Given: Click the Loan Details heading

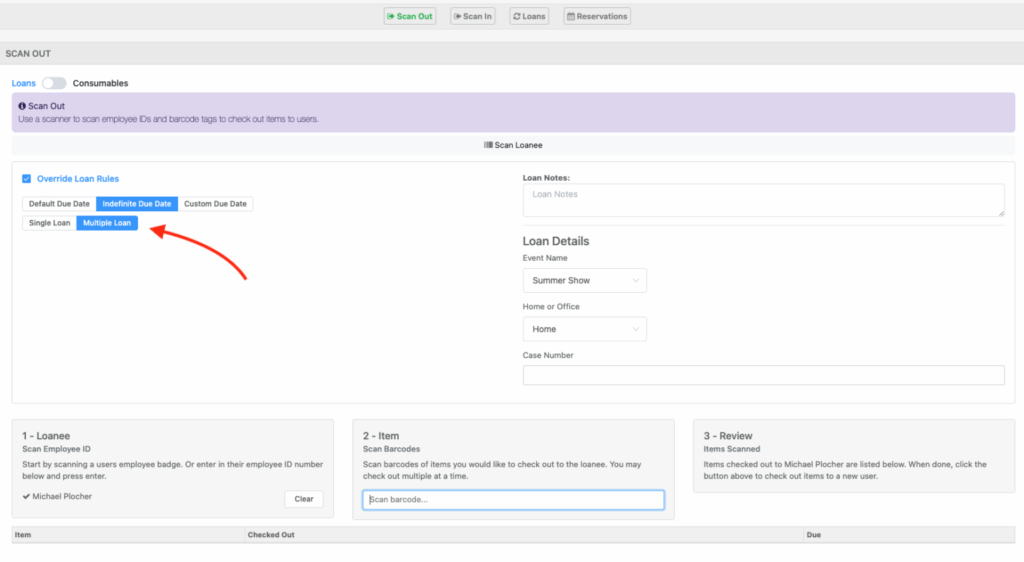Looking at the screenshot, I should click(556, 241).
